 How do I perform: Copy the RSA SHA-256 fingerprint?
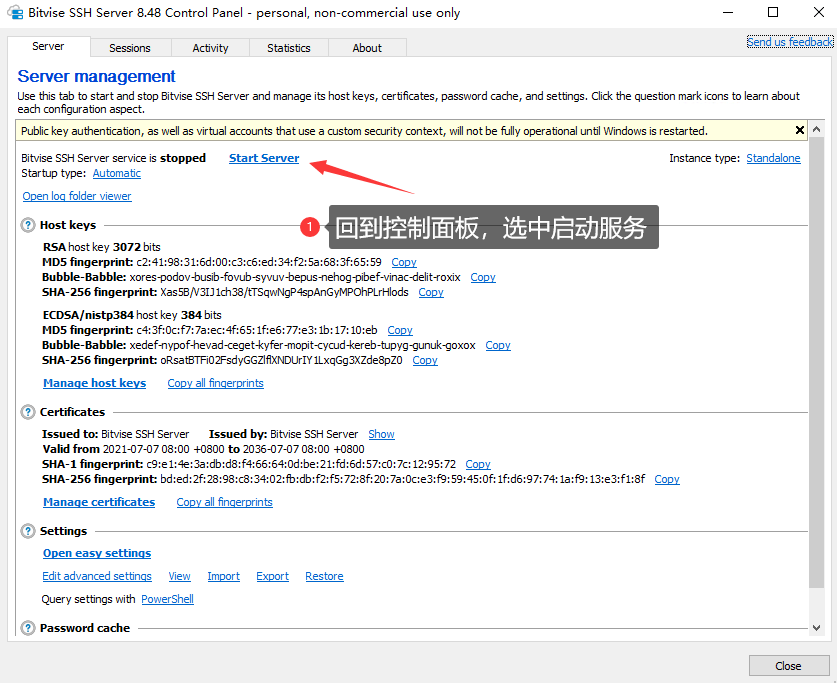tap(431, 292)
